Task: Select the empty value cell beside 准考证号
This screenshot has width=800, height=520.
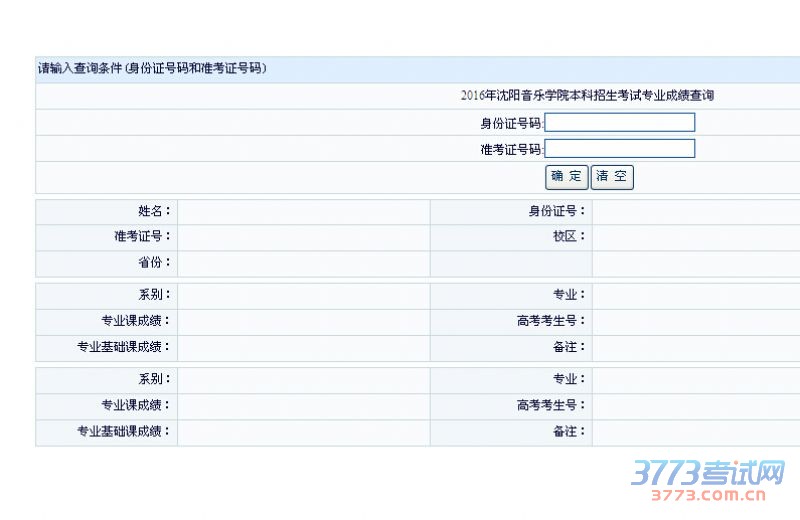Action: pos(303,237)
